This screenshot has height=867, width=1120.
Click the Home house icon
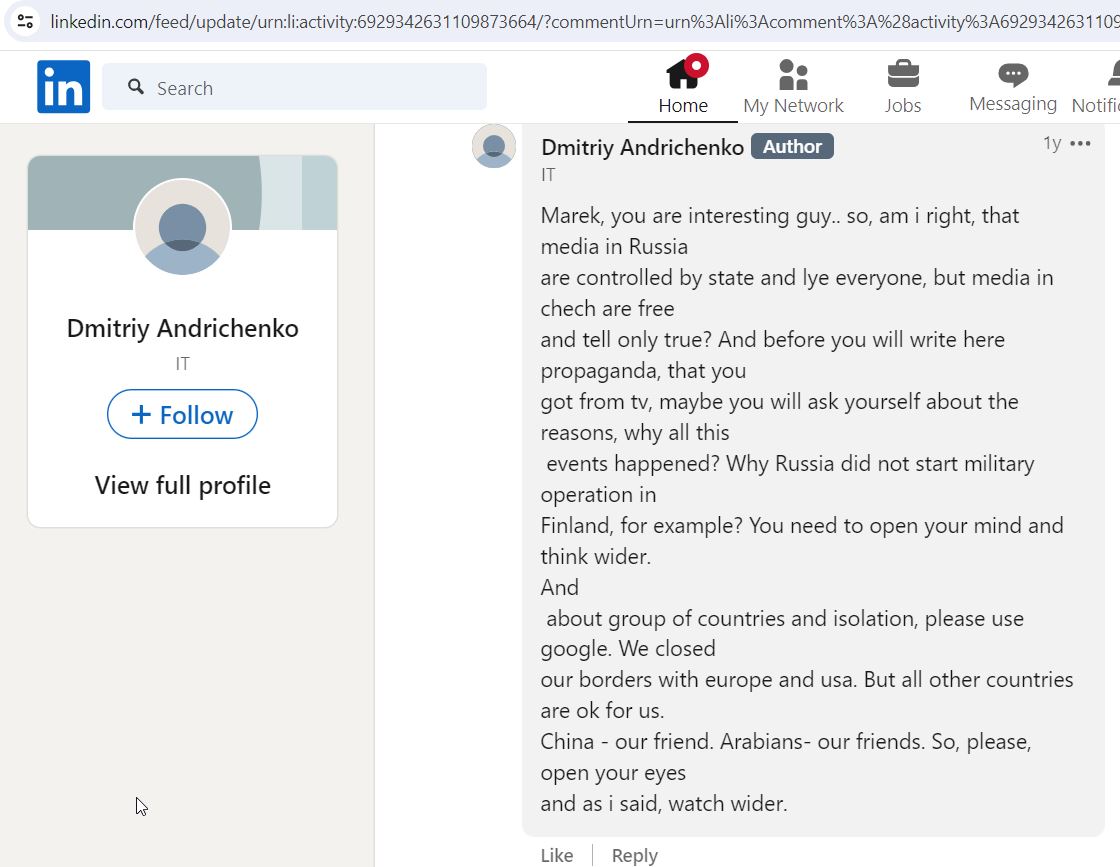tap(683, 73)
